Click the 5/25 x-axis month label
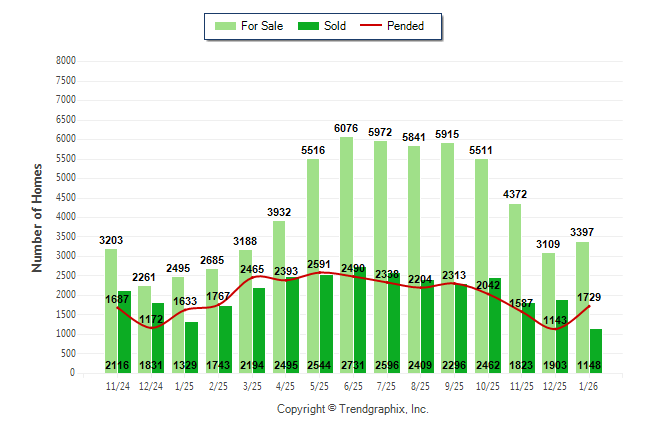Image resolution: width=646 pixels, height=434 pixels. click(x=320, y=384)
